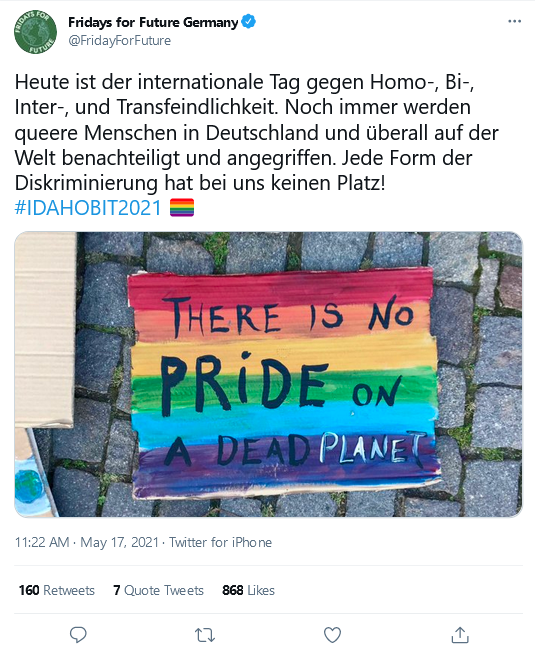Retweet this tweet using the arrows icon
Screen dimensions: 535x653
click(x=205, y=635)
